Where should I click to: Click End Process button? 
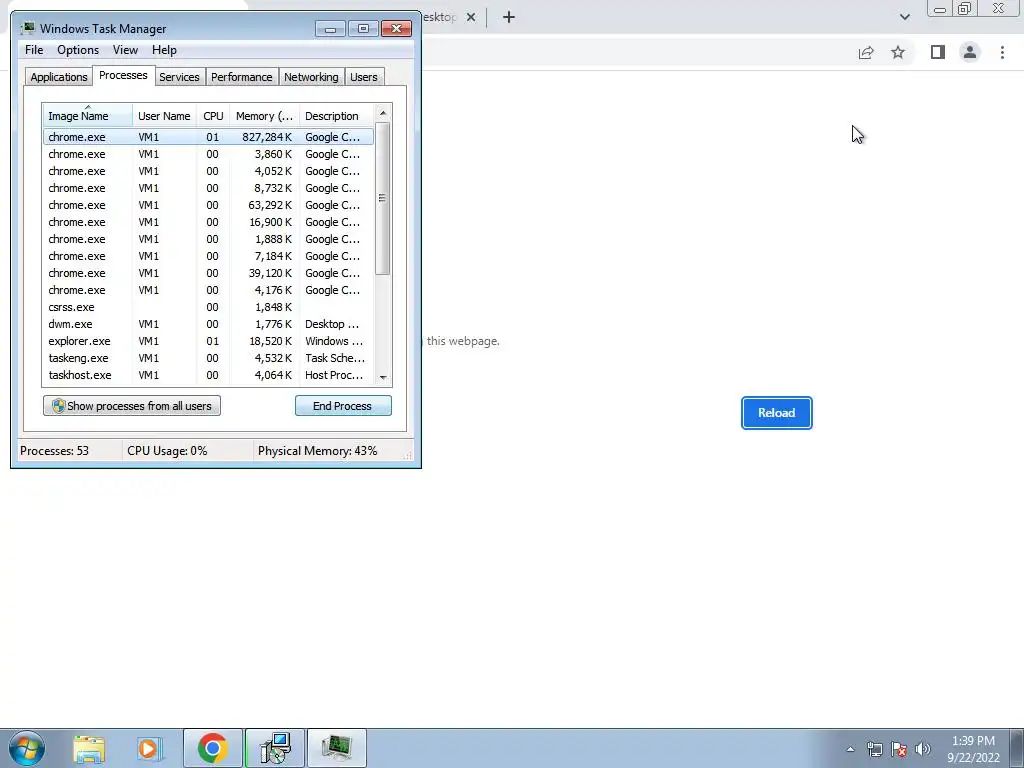[x=343, y=406]
